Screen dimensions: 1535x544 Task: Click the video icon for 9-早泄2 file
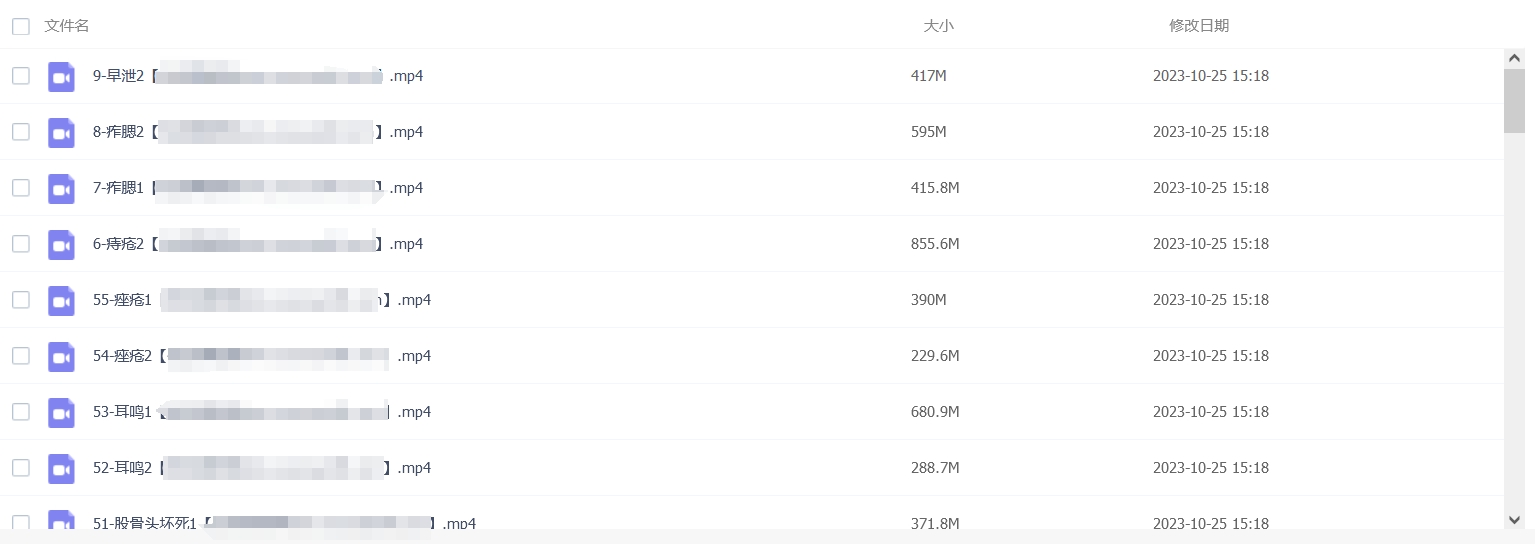click(x=61, y=76)
